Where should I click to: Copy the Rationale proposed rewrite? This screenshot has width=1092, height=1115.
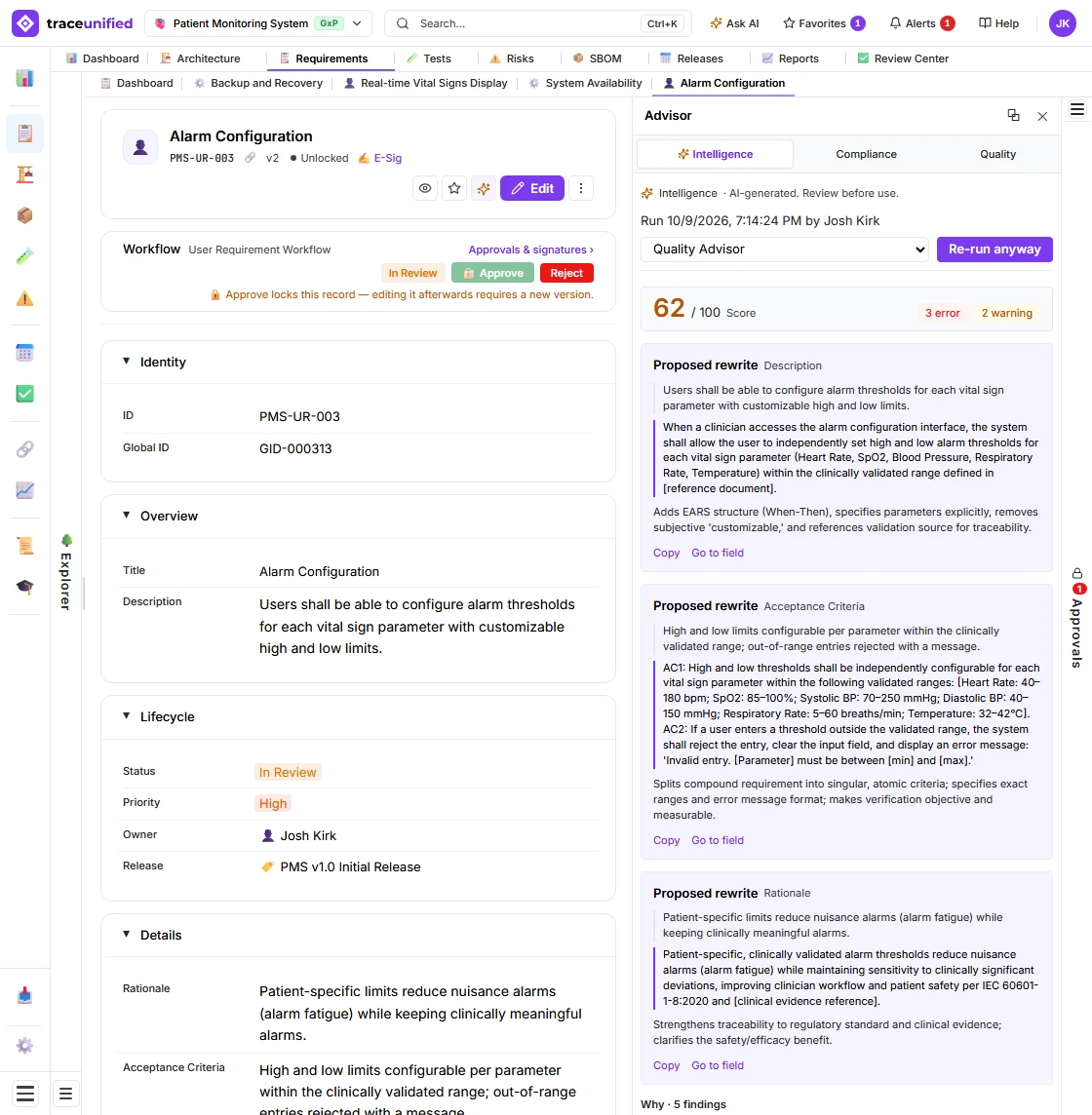pyautogui.click(x=667, y=1066)
